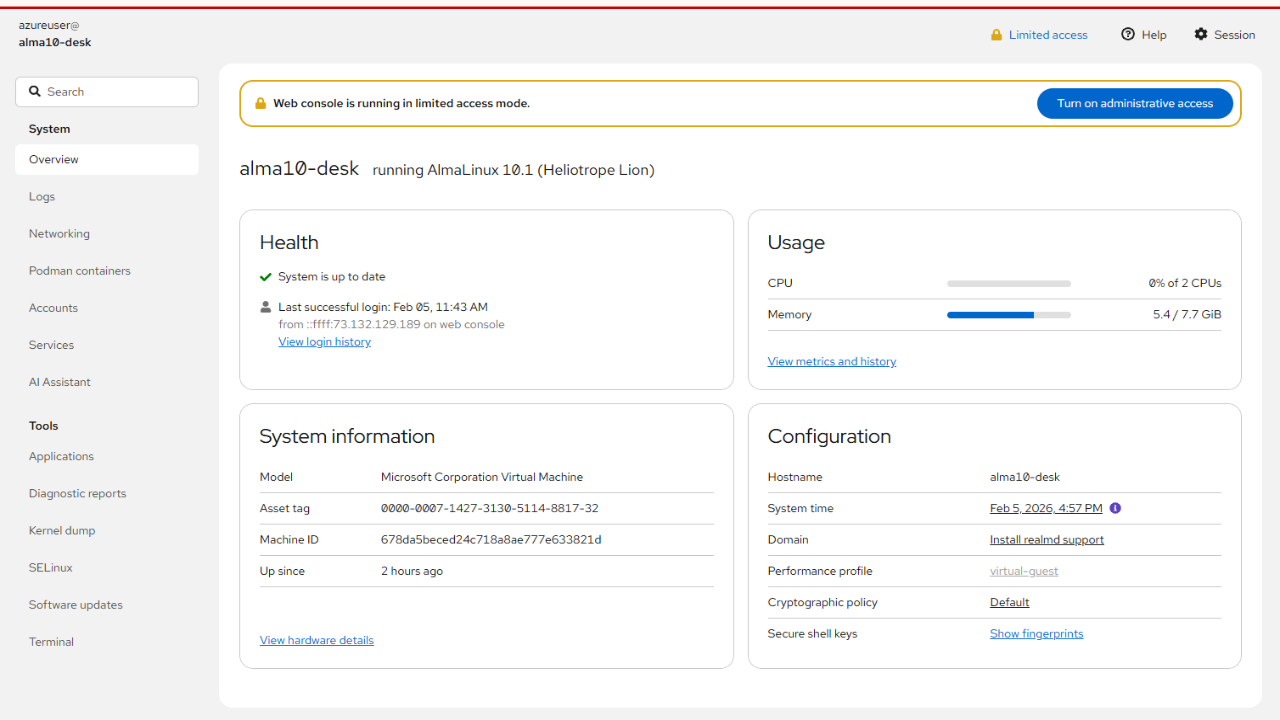Go to the Networking page
The width and height of the screenshot is (1280, 720).
point(107,234)
